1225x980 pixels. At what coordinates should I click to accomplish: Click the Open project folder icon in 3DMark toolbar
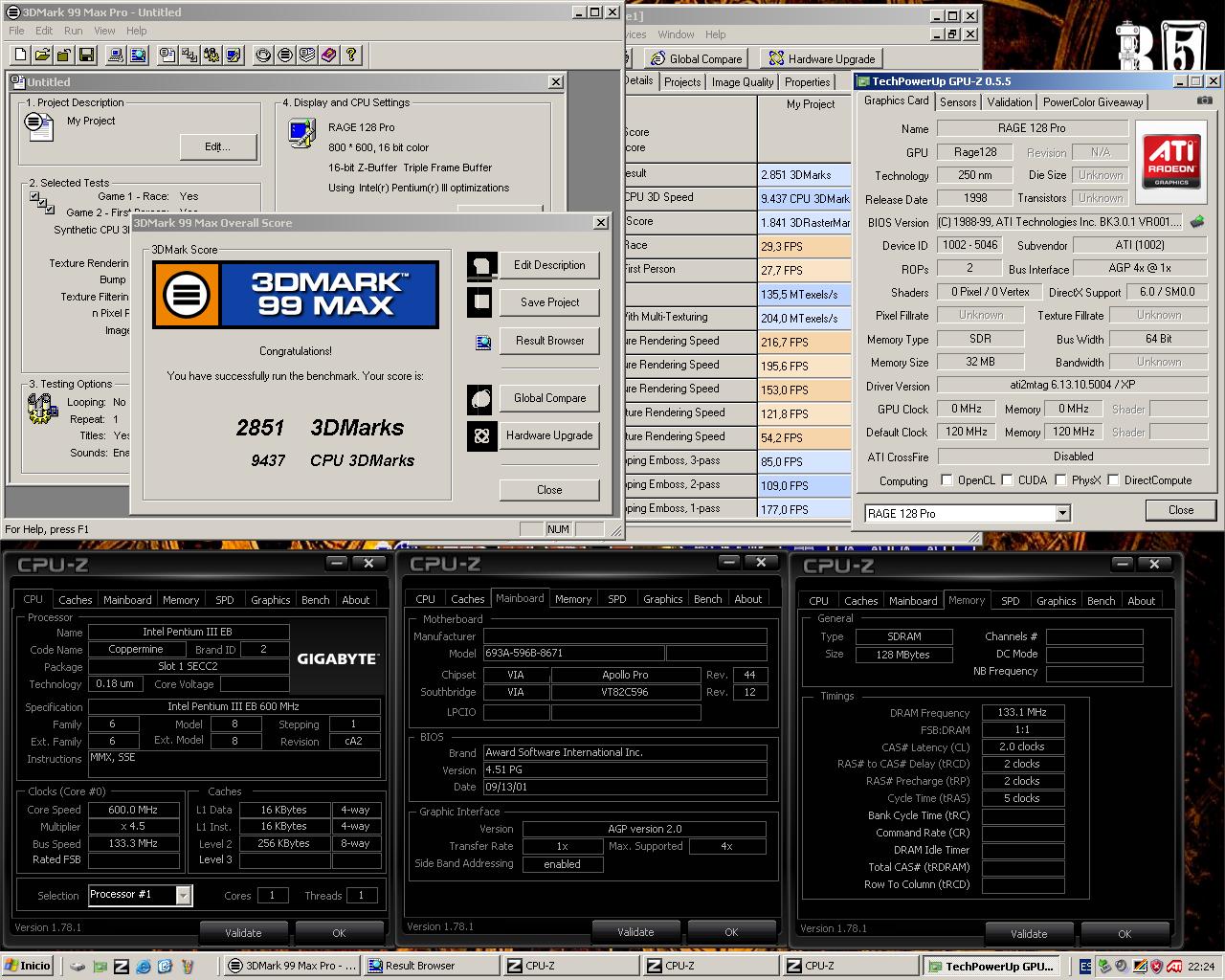[42, 55]
